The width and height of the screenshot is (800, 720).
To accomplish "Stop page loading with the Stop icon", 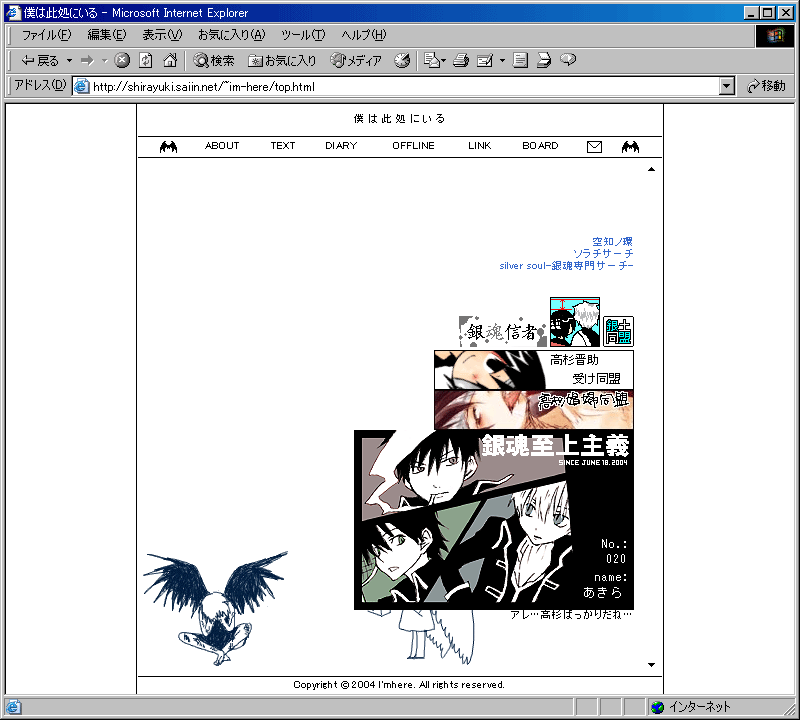I will 122,60.
